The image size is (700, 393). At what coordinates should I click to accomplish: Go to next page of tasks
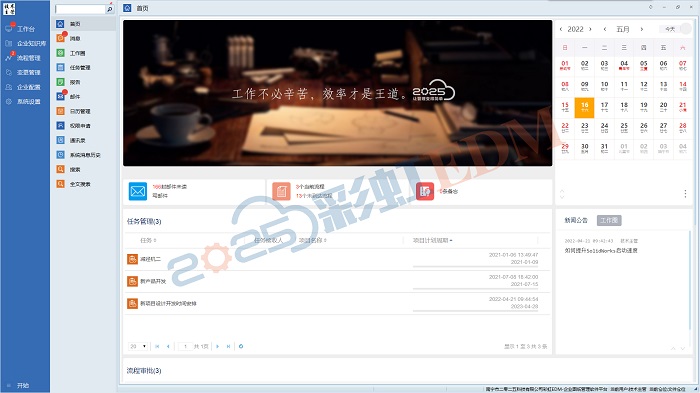(x=217, y=346)
